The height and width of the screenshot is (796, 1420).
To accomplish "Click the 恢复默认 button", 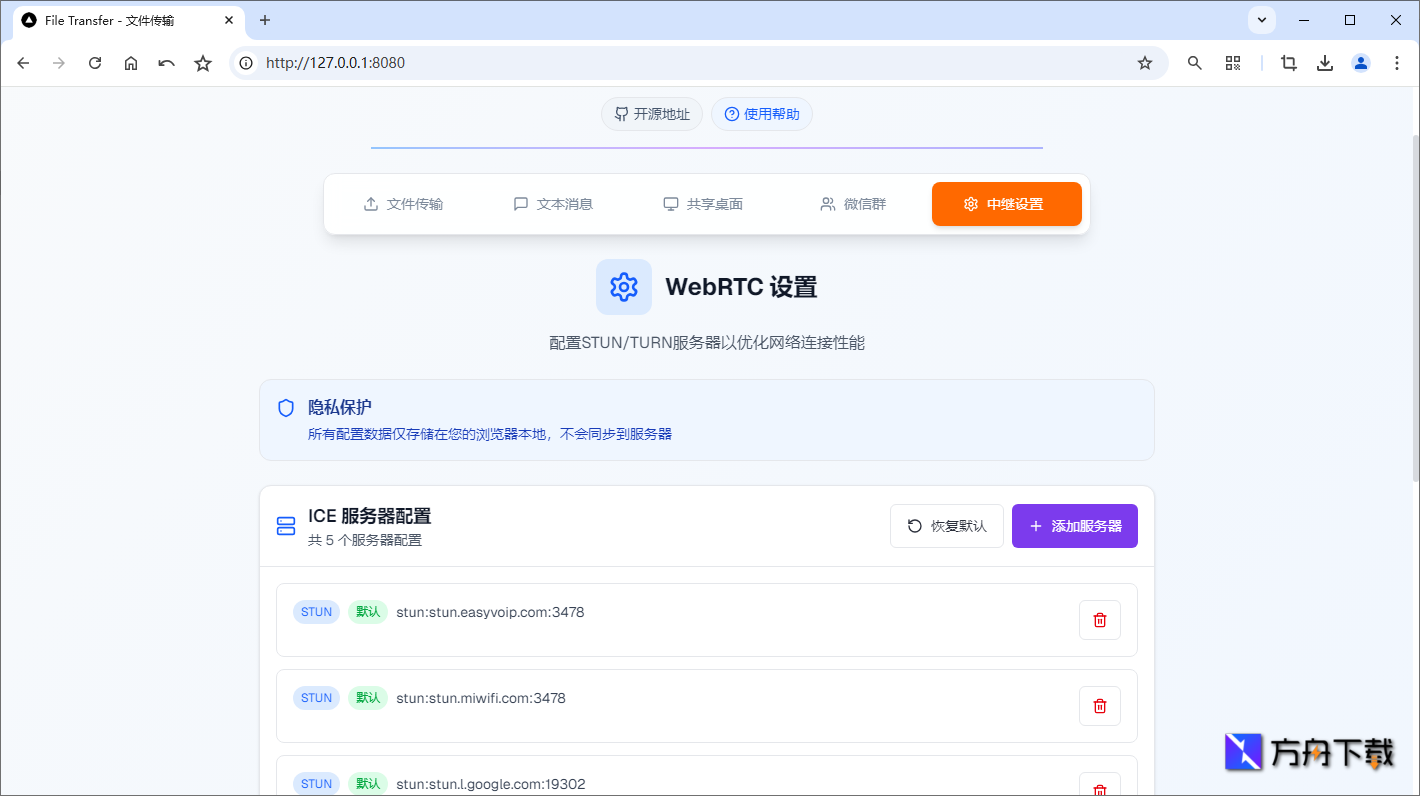I will [946, 525].
